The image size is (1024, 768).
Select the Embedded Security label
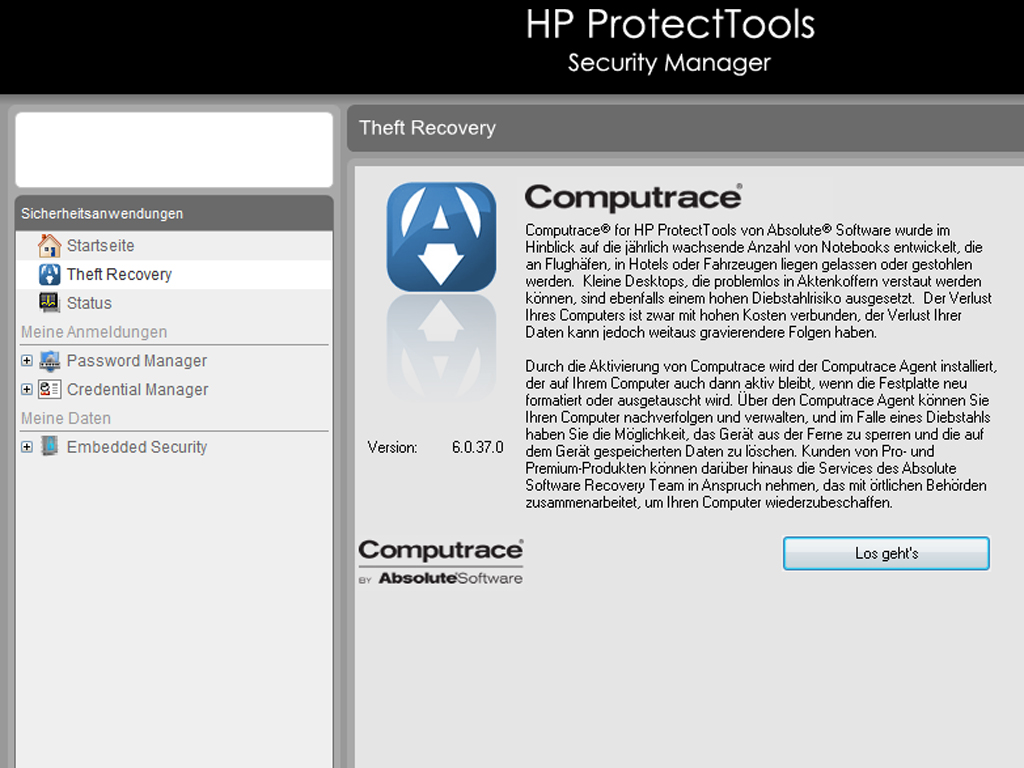(137, 447)
